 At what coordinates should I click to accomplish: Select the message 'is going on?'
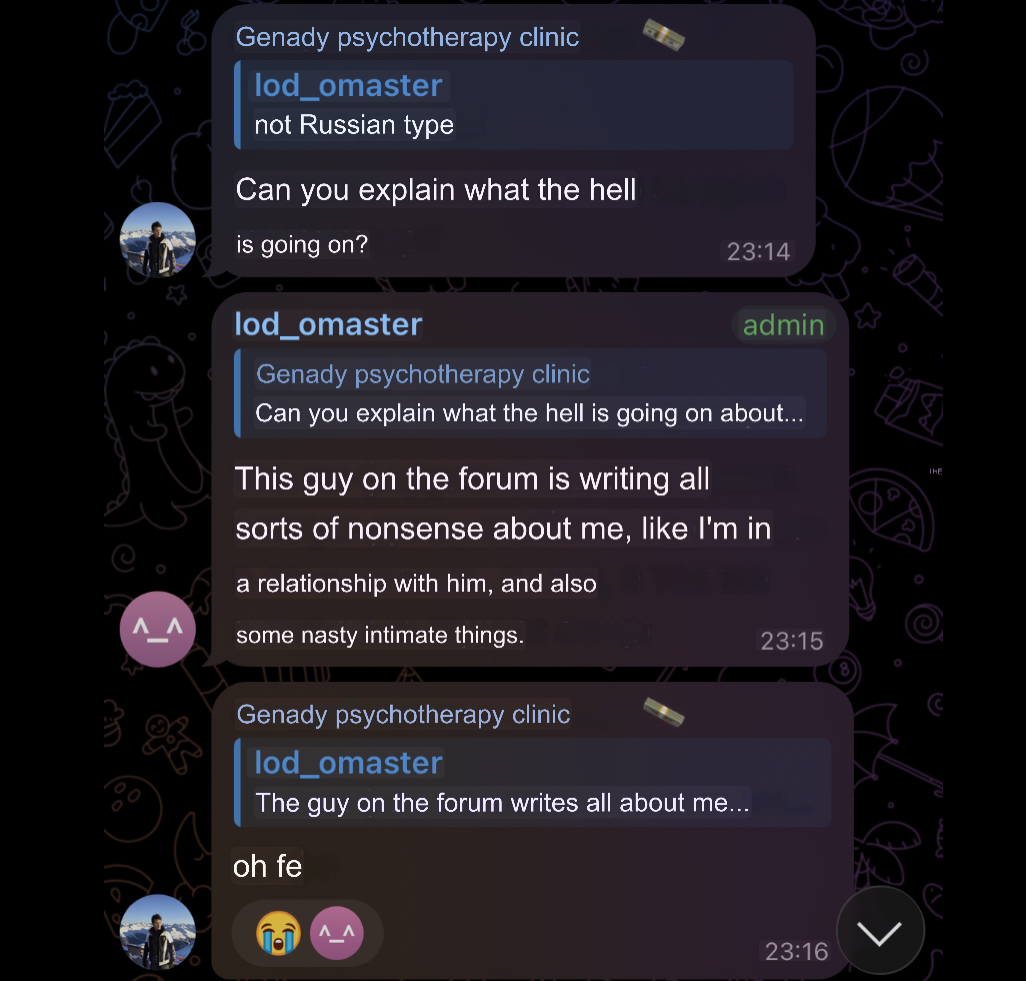tap(302, 245)
